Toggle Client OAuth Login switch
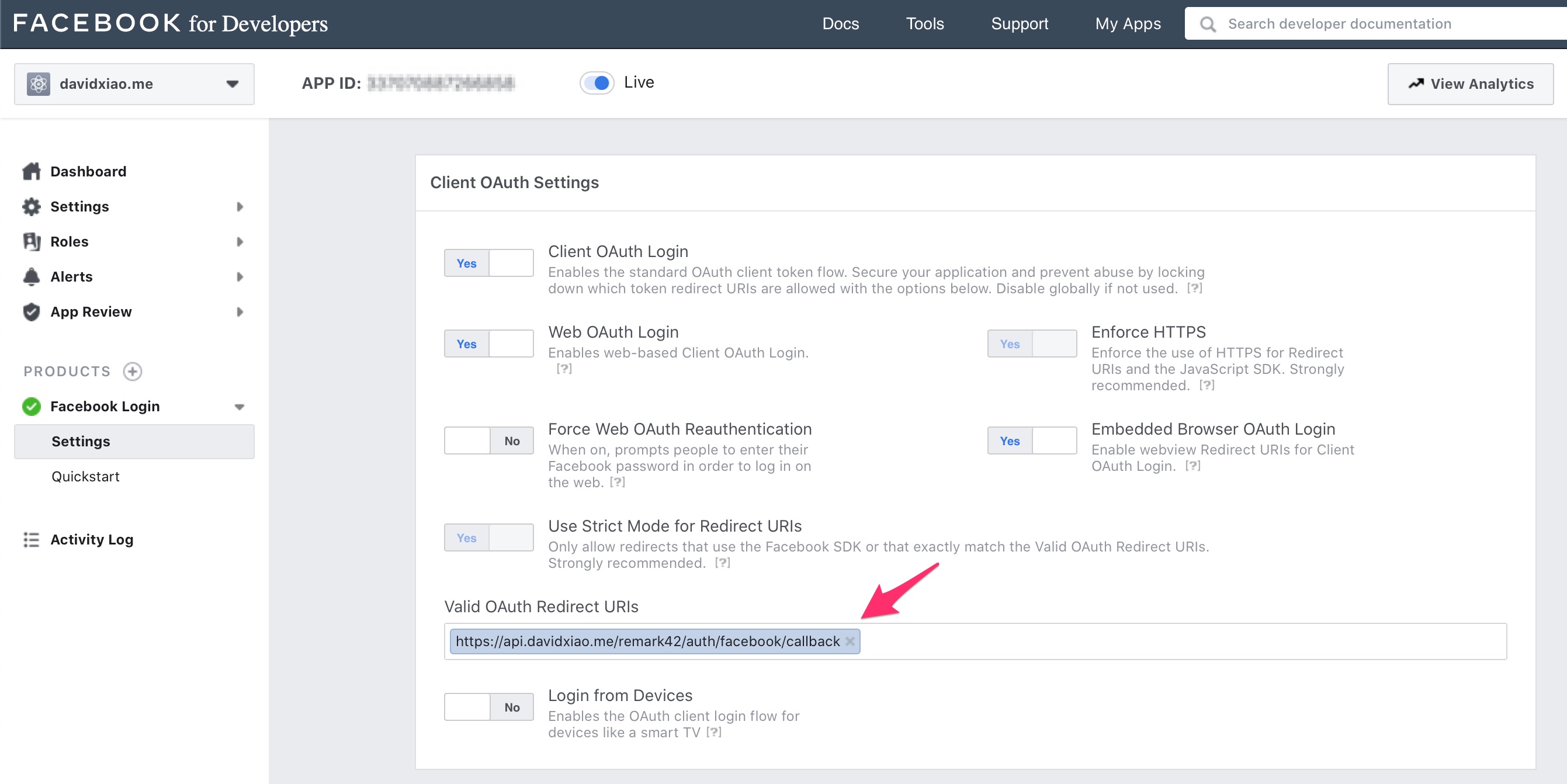The image size is (1567, 784). tap(488, 263)
